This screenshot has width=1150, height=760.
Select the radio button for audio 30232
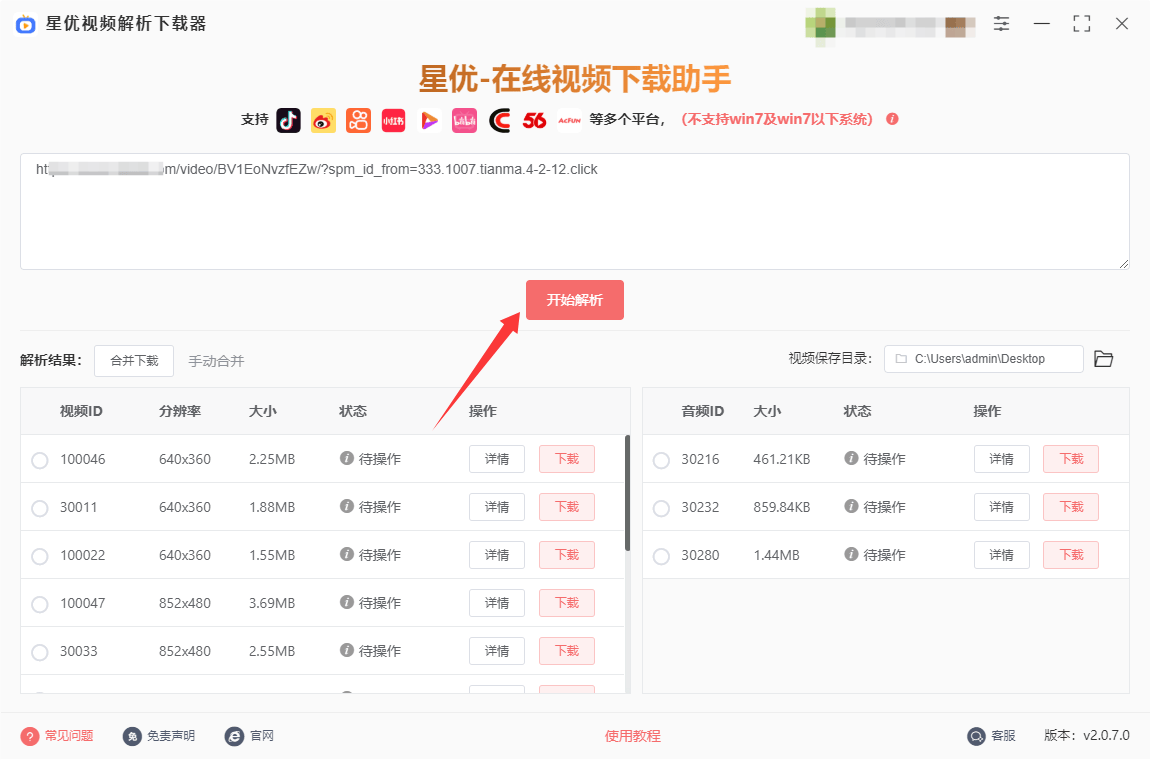[661, 508]
